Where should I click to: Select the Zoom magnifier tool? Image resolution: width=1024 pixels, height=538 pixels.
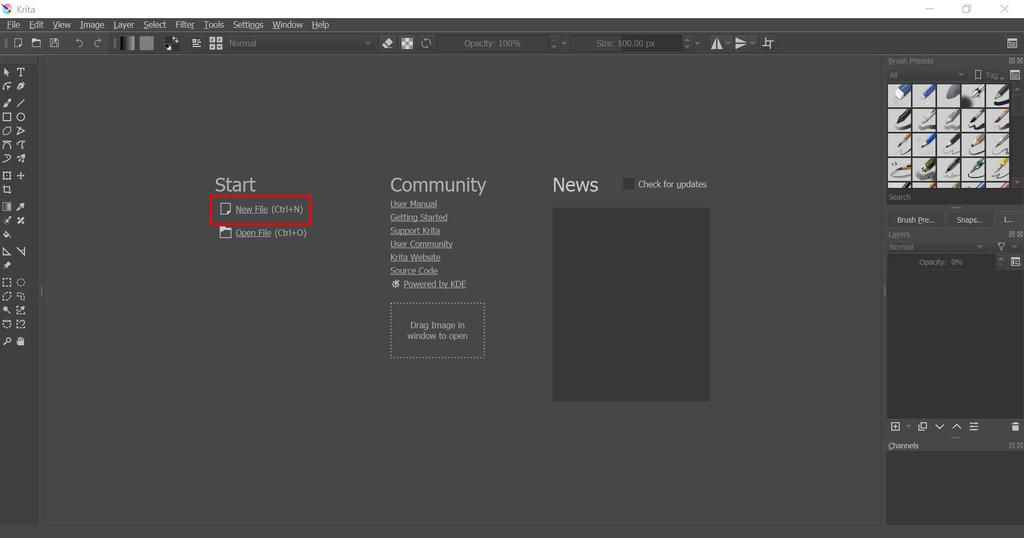pyautogui.click(x=7, y=341)
